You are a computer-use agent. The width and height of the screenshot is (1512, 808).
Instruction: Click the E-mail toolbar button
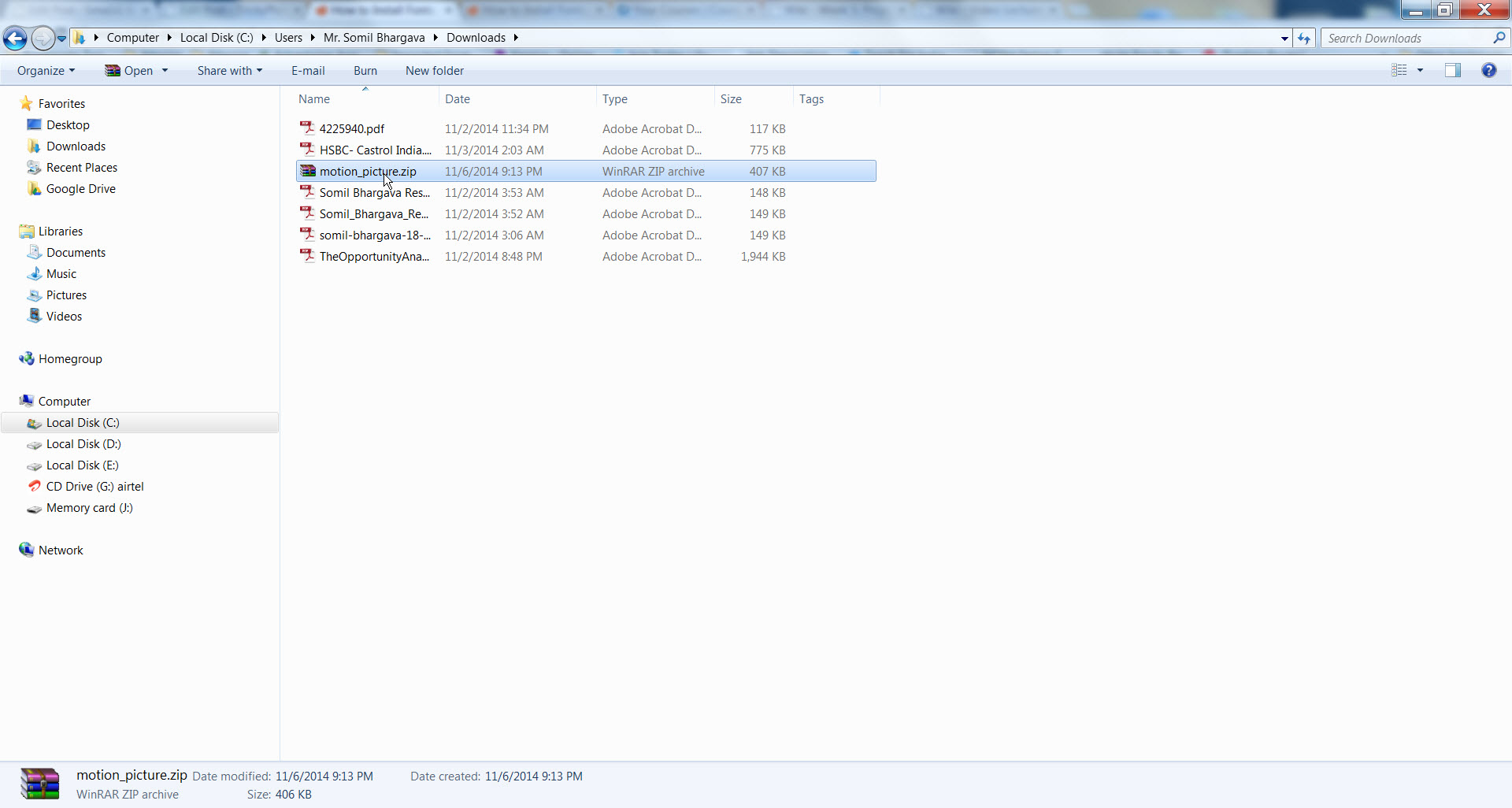(x=308, y=71)
